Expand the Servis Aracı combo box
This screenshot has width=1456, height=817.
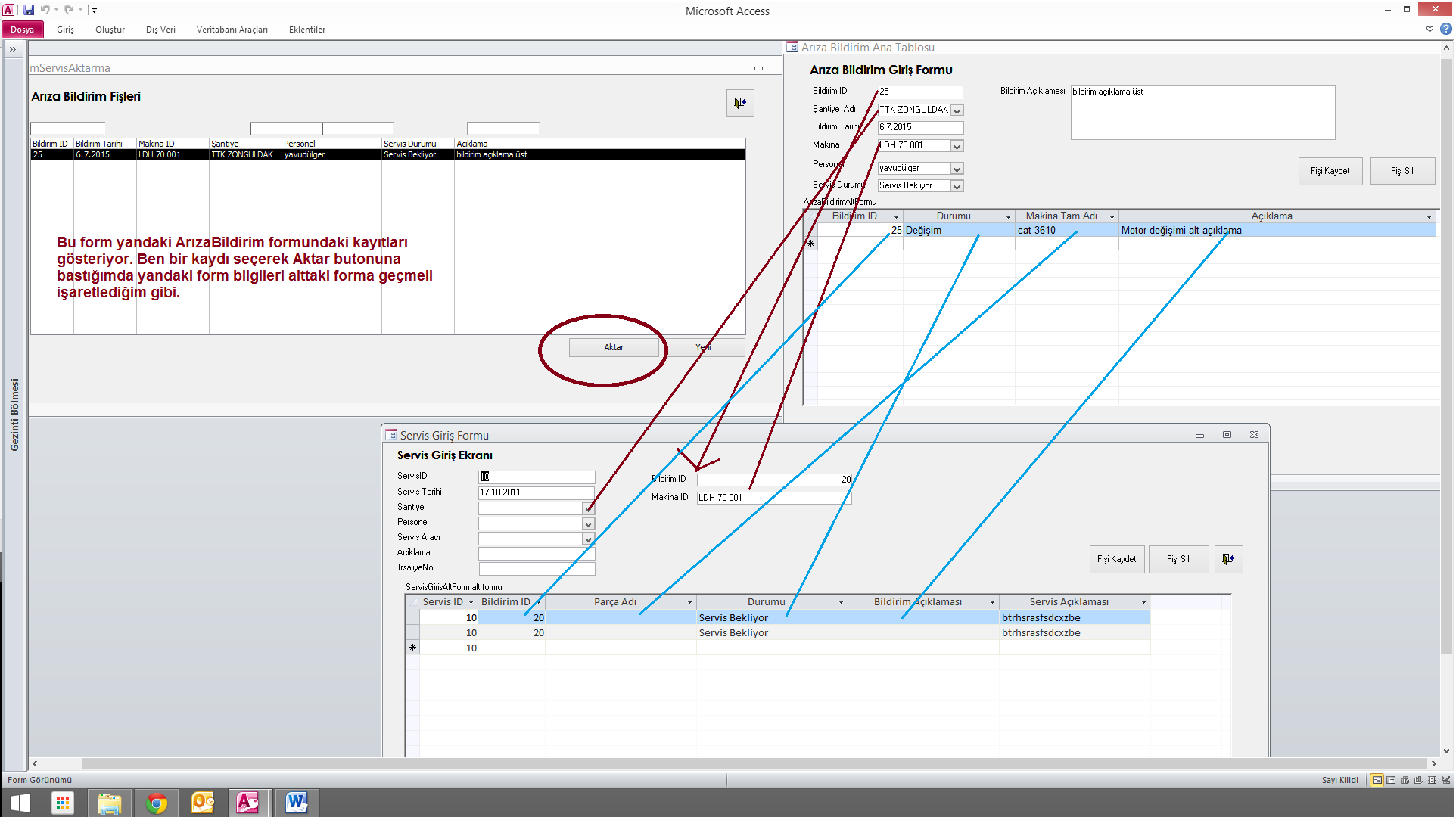click(x=588, y=539)
